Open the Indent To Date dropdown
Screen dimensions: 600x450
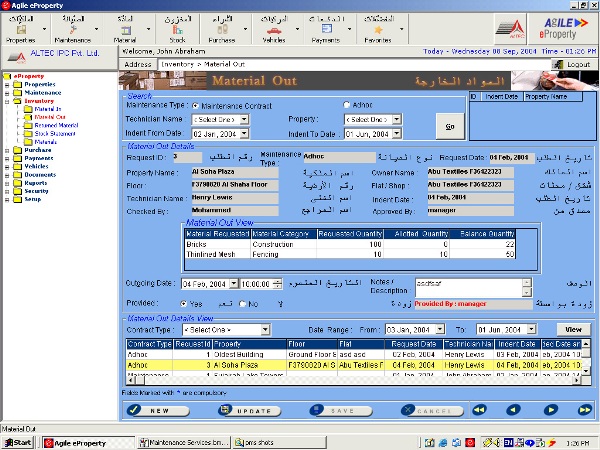pos(397,134)
